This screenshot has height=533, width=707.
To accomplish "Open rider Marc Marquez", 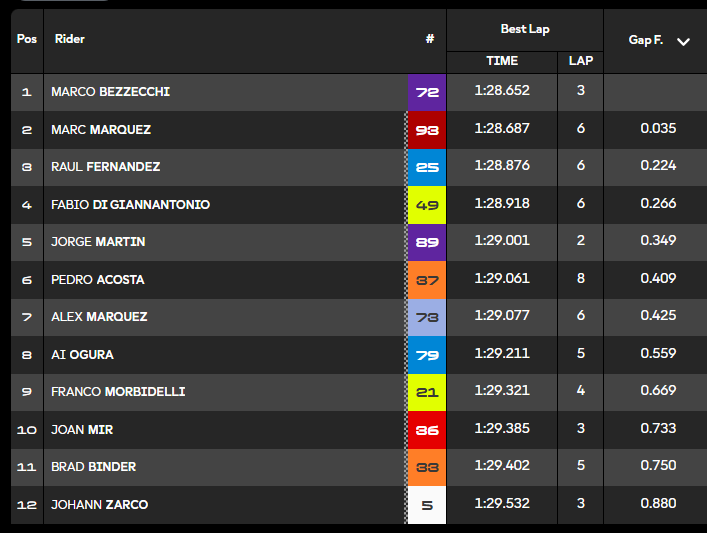I will [101, 129].
